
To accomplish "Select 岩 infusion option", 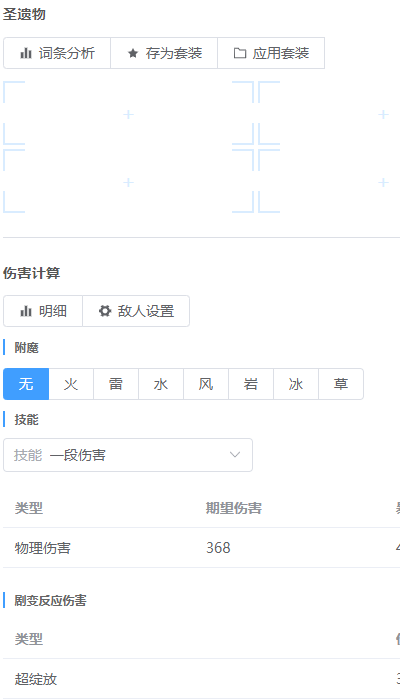I will pyautogui.click(x=251, y=384).
